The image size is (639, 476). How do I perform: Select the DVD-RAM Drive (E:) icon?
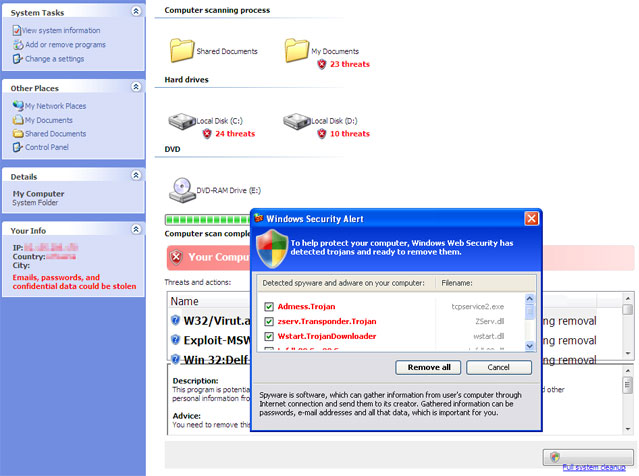pyautogui.click(x=181, y=190)
